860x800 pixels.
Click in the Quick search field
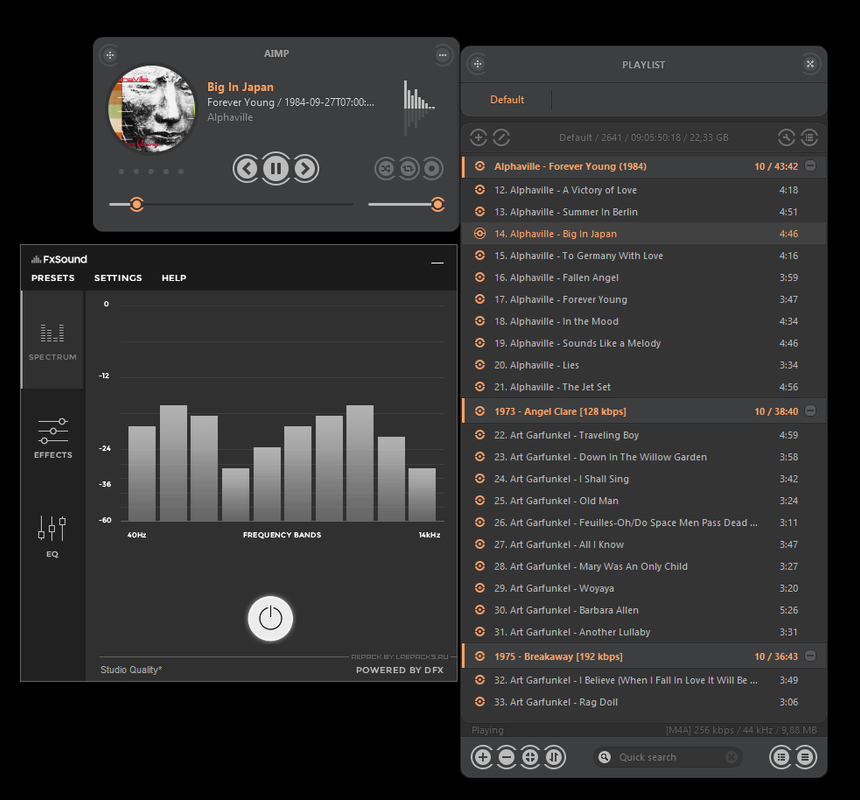tap(668, 757)
